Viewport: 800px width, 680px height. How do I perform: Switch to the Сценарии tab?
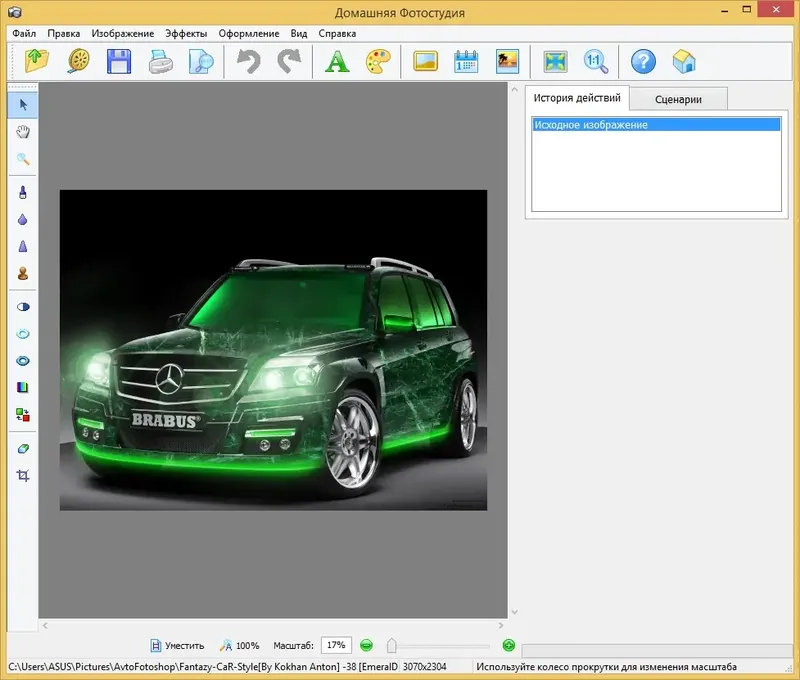678,99
